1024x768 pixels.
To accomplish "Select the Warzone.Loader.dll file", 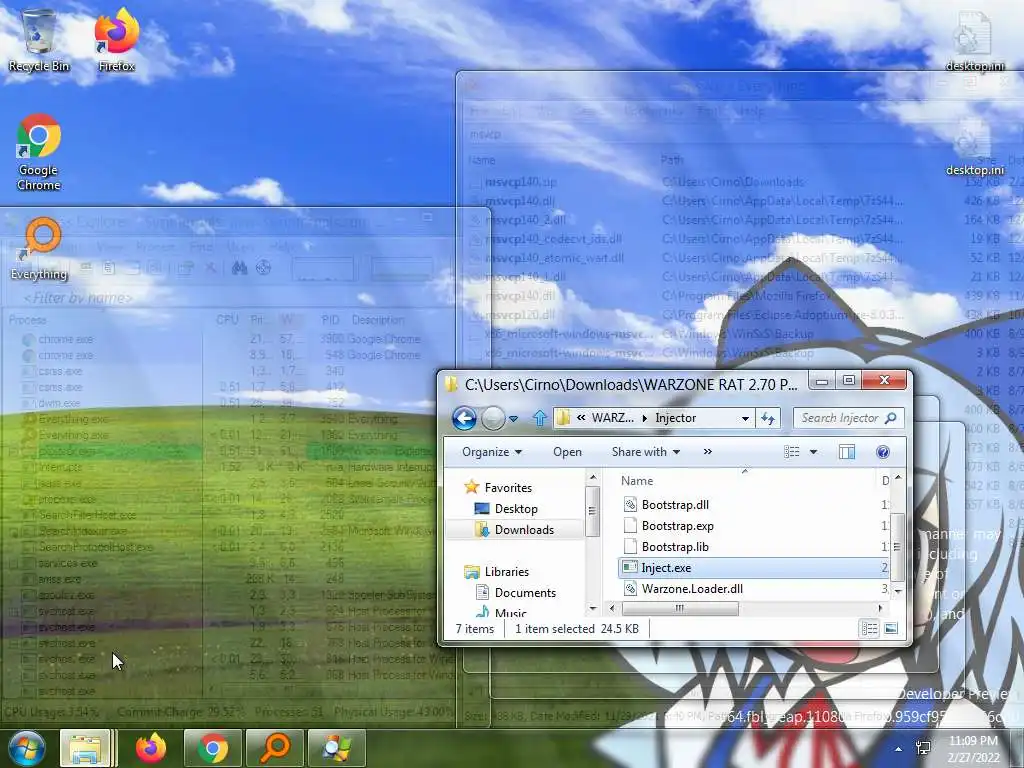I will 692,588.
